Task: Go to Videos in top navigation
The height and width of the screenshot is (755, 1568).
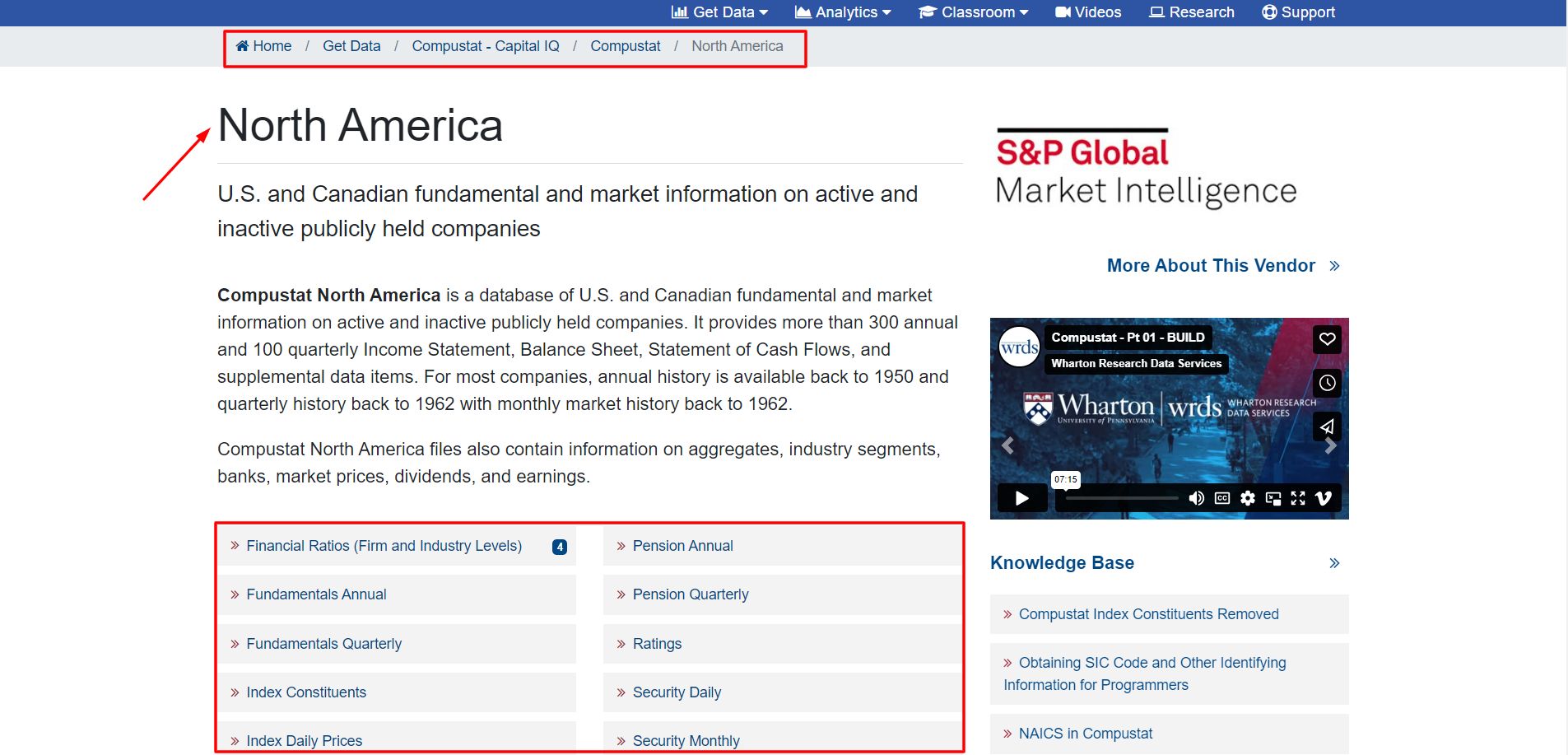Action: 1088,12
